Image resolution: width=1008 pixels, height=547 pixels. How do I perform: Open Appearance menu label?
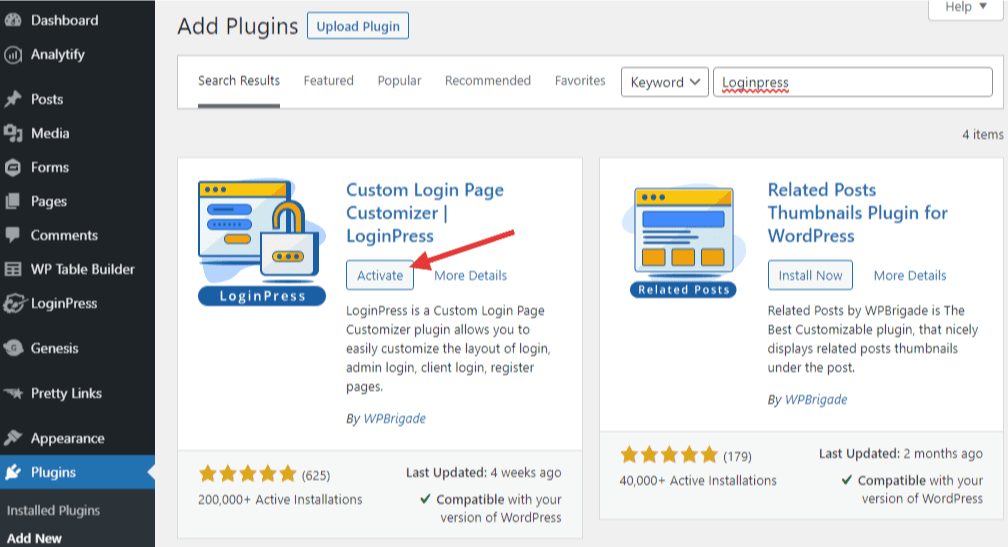click(x=68, y=438)
